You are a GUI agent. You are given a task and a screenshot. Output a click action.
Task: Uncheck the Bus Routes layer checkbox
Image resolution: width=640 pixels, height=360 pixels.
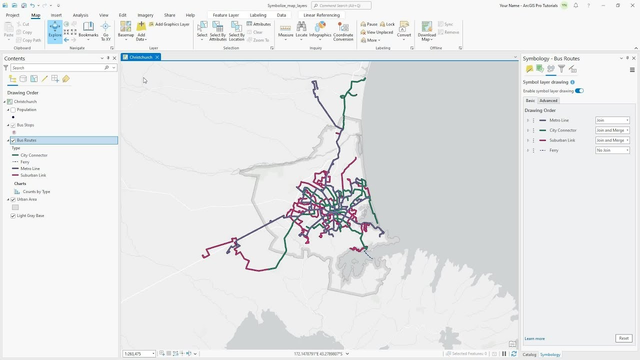(13, 140)
